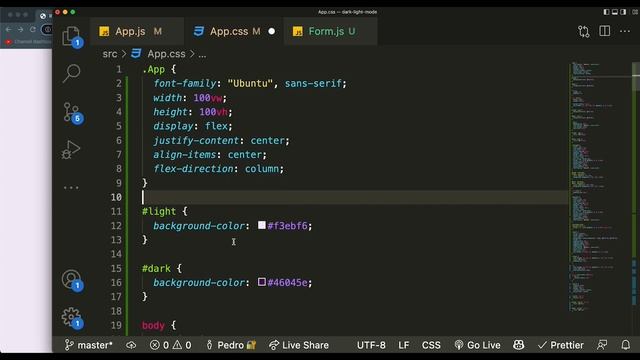
Task: Change end of line sequence LF
Action: tap(403, 345)
